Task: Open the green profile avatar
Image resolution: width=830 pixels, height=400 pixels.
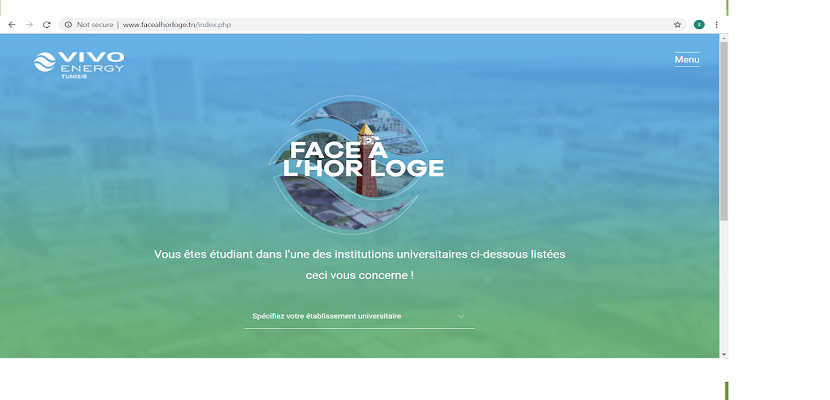Action: click(x=699, y=24)
